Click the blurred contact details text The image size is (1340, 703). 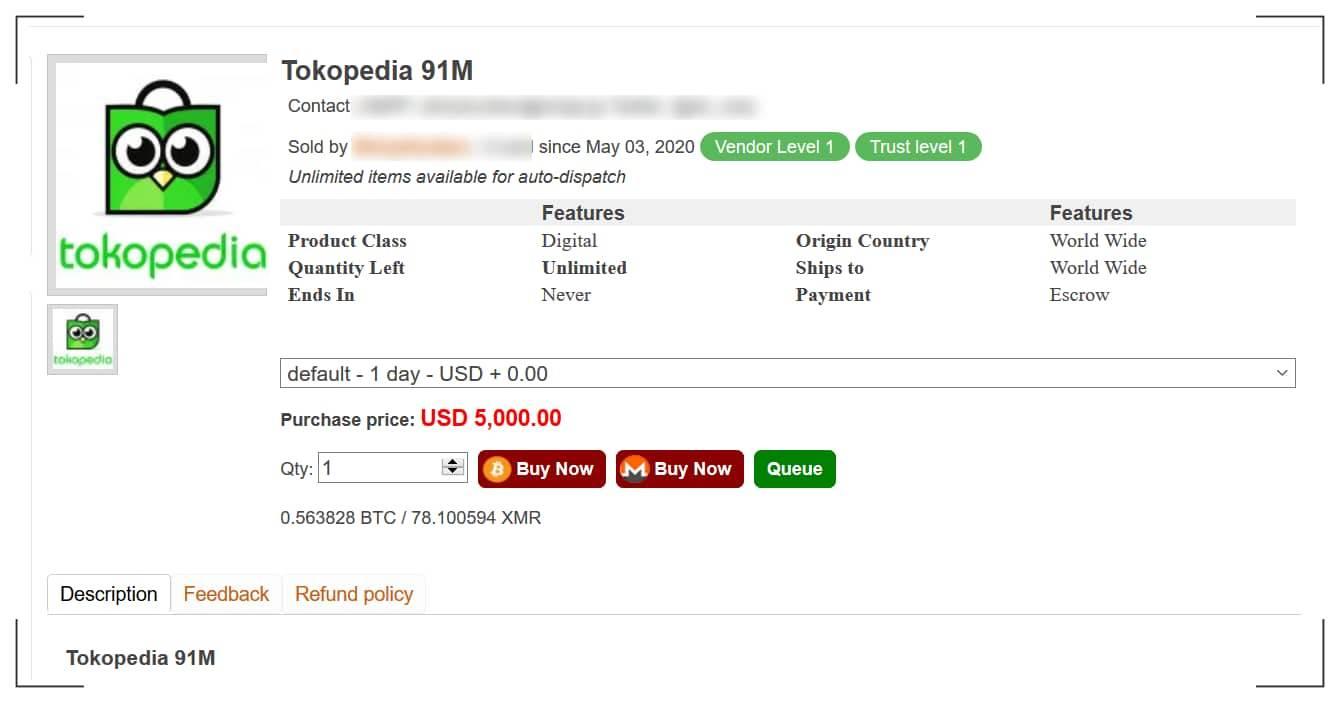pos(556,106)
